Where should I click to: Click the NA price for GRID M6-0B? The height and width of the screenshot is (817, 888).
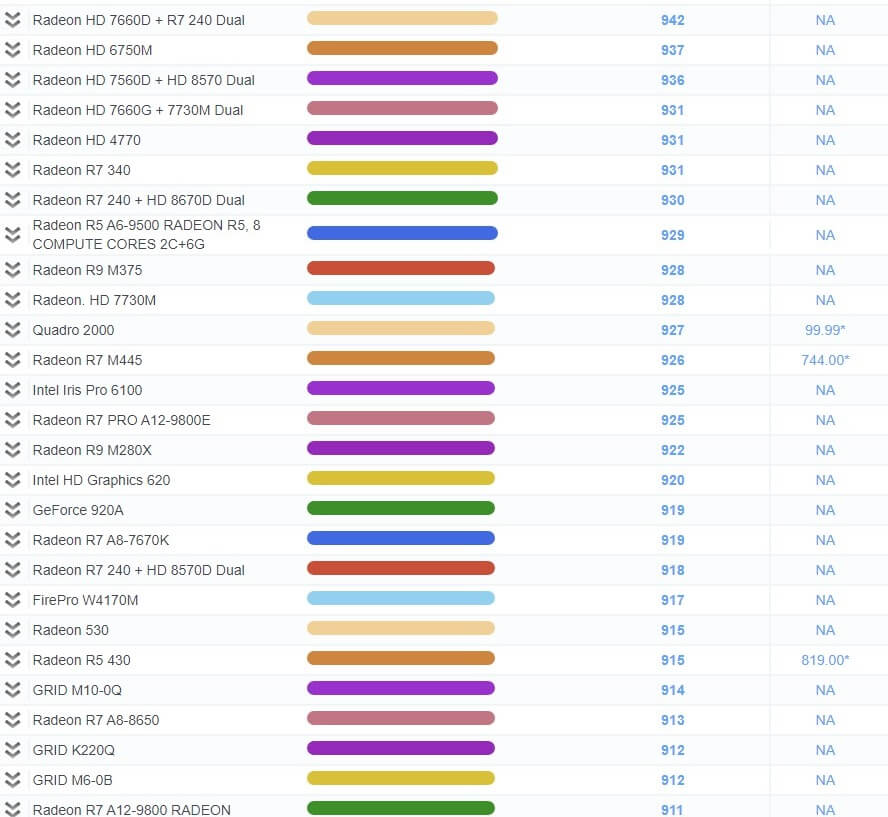tap(825, 780)
